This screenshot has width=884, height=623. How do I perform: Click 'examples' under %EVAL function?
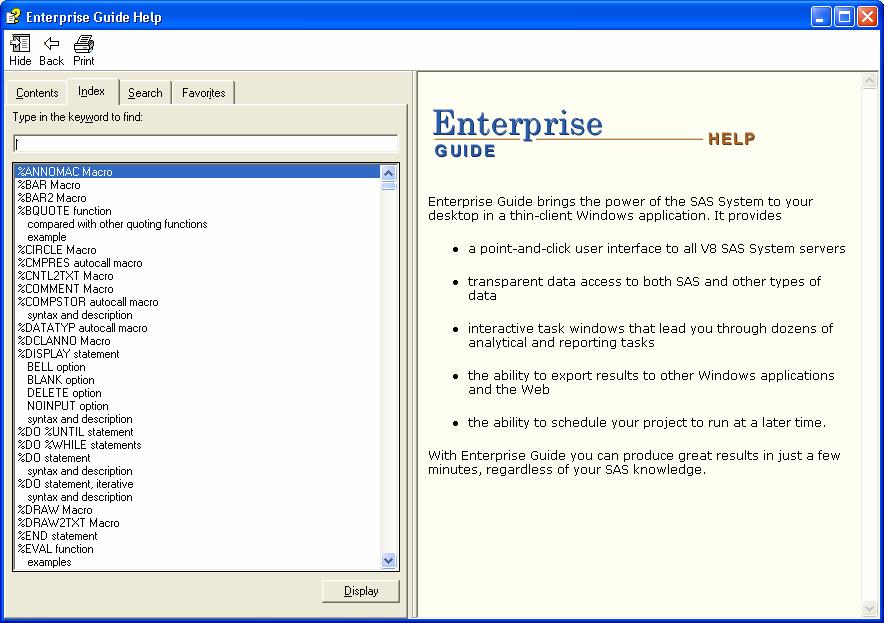coord(49,562)
